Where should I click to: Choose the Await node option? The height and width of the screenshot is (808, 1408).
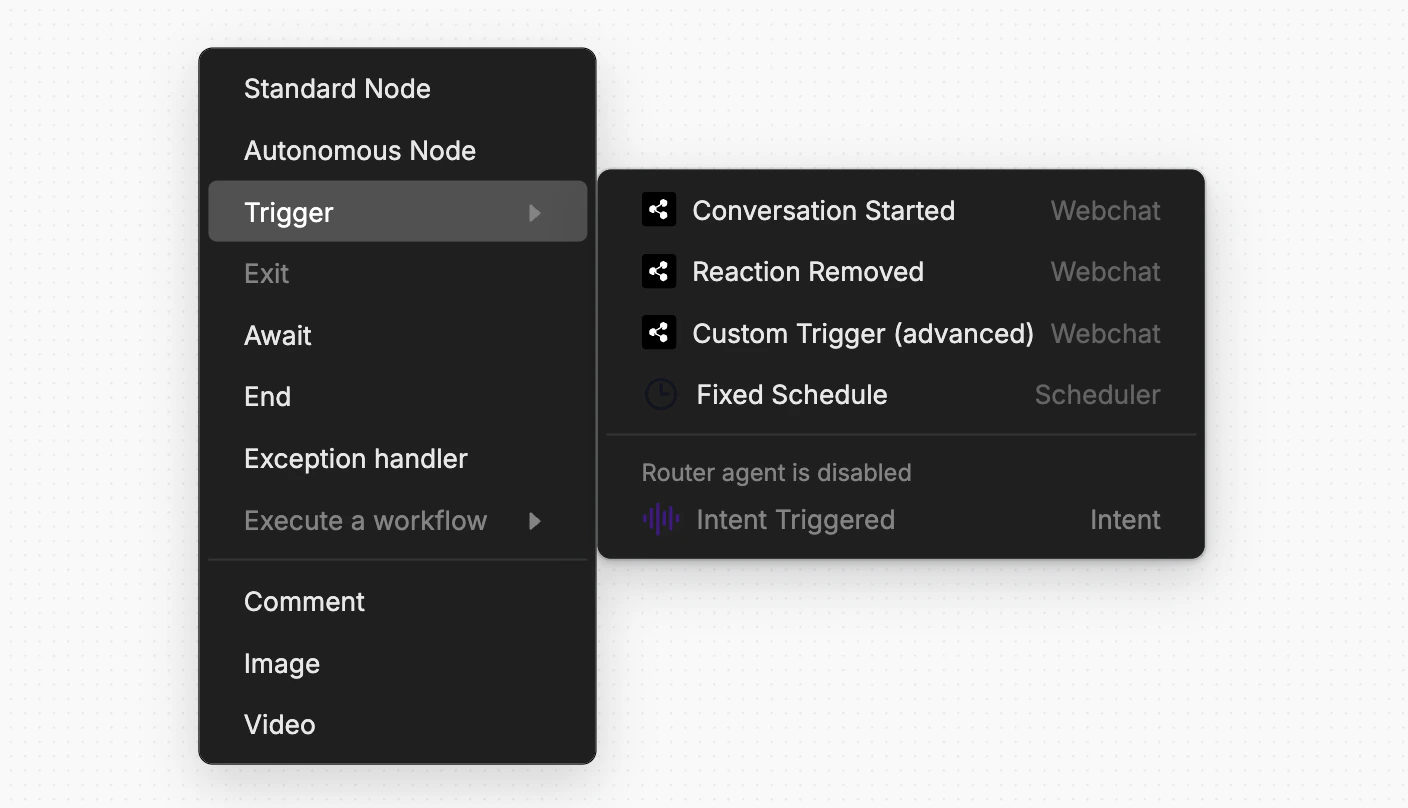[397, 335]
